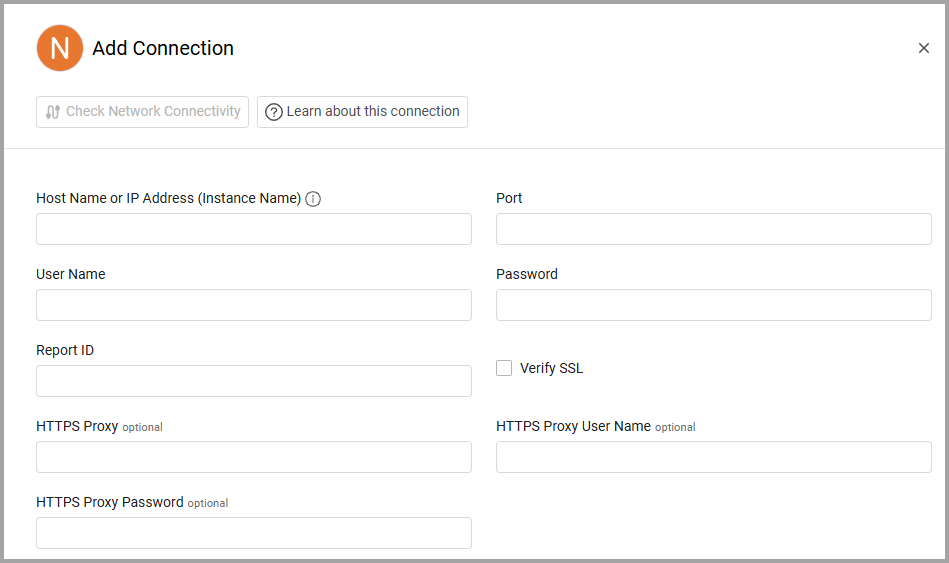
Task: Focus the HTTPS Proxy User Name field
Action: (x=714, y=457)
